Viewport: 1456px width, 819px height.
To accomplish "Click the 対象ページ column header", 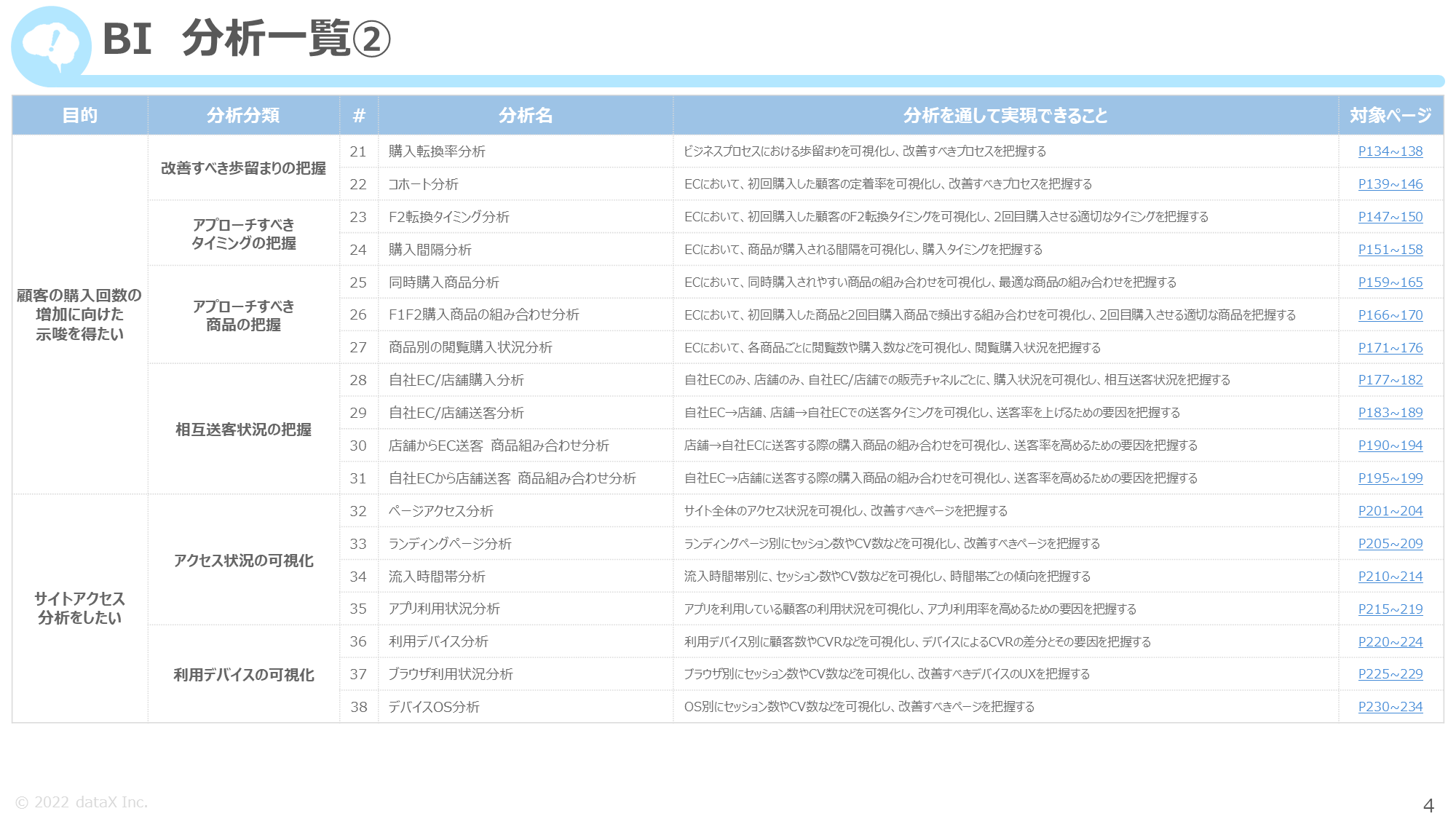I will coord(1390,115).
